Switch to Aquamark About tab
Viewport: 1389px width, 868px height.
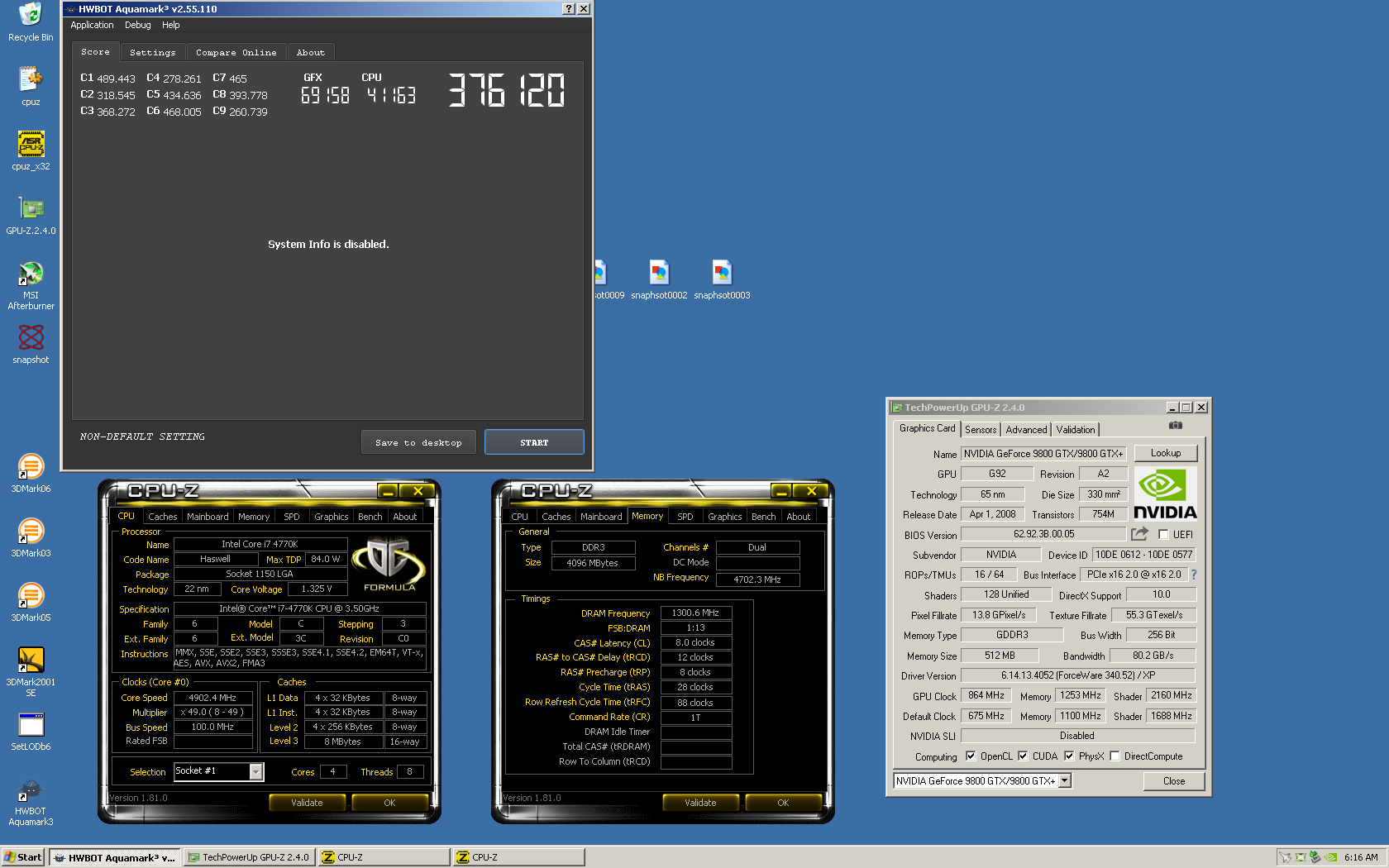click(311, 52)
